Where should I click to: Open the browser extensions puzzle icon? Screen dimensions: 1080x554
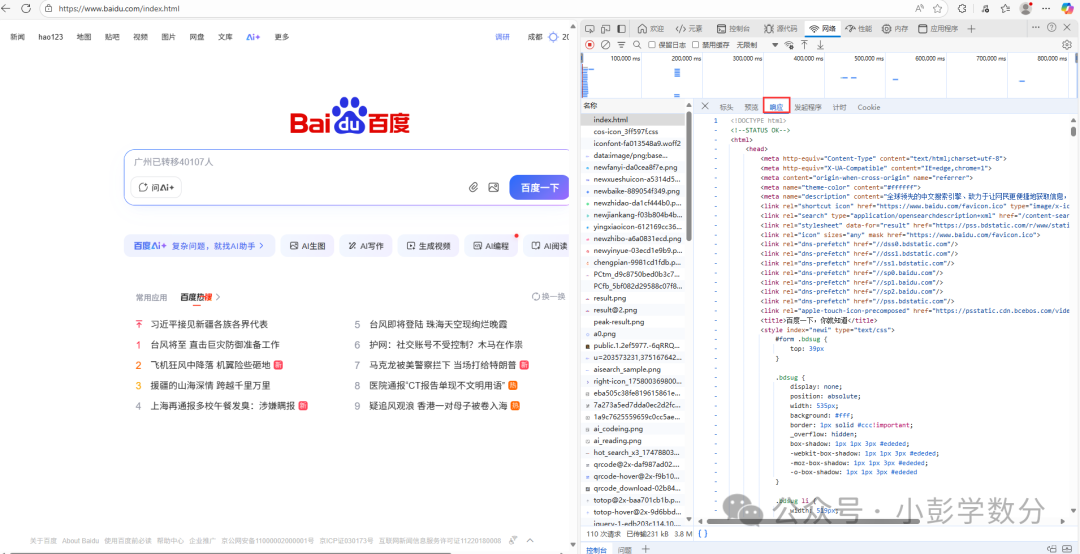[962, 8]
